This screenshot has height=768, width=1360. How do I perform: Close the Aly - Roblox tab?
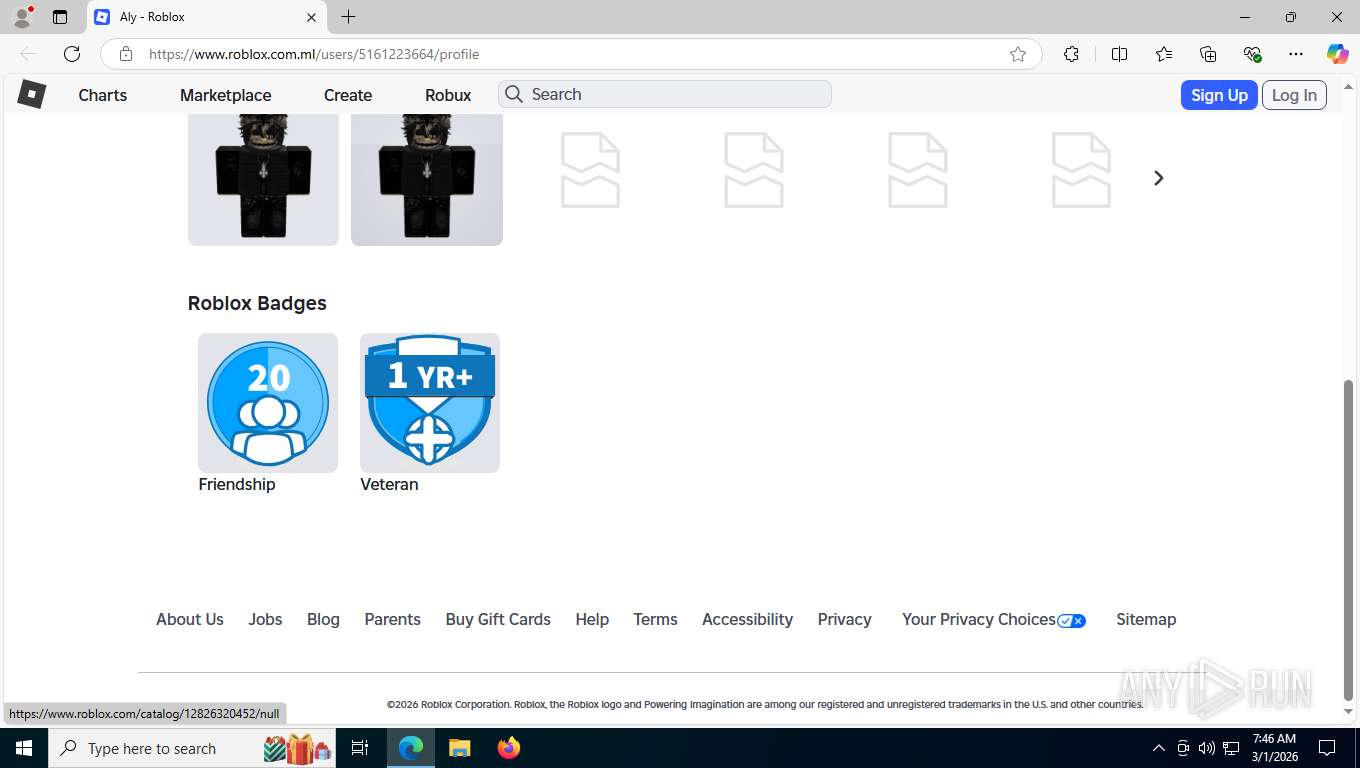pos(311,17)
